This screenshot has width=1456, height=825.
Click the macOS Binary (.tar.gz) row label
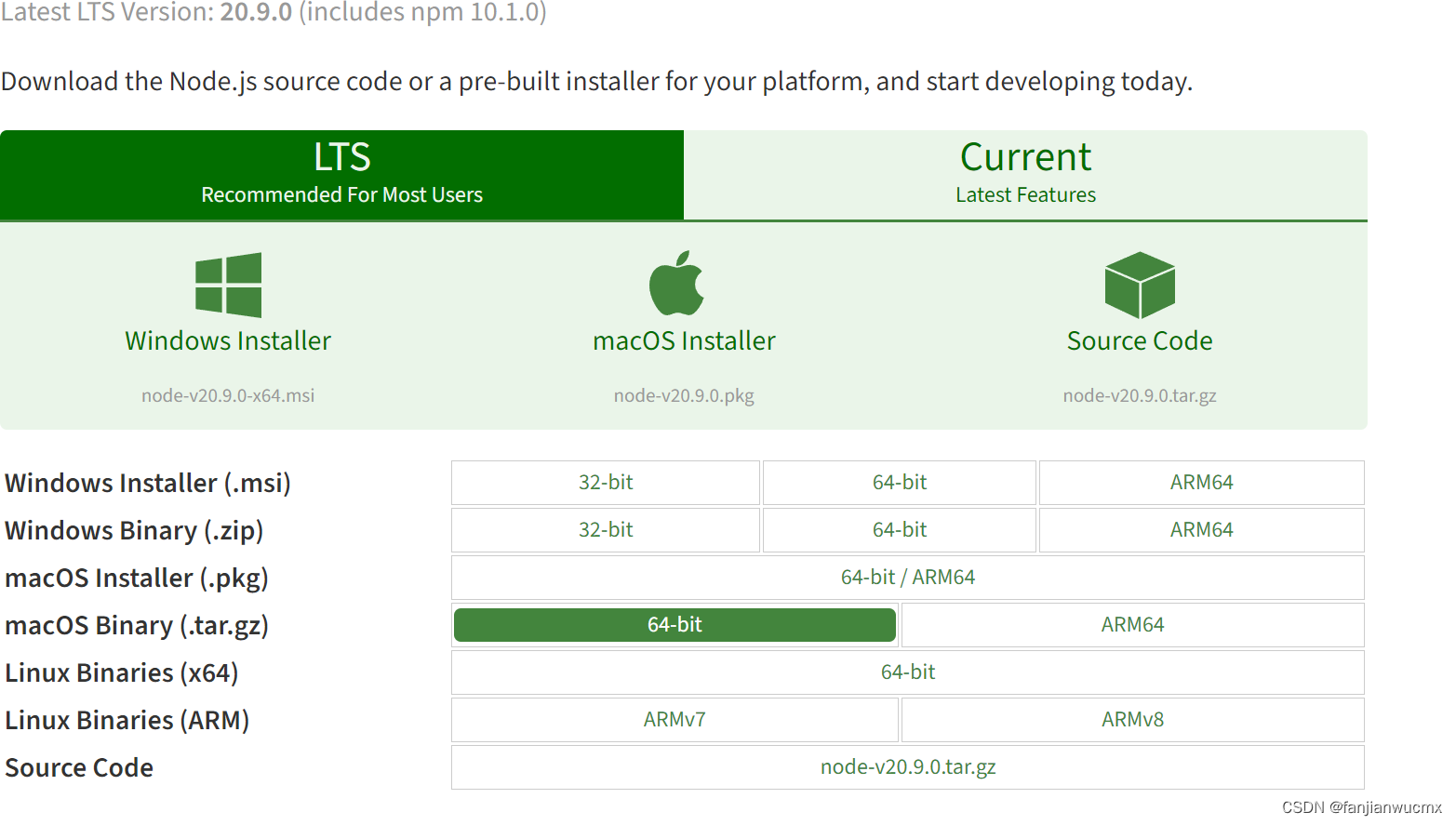coord(137,626)
